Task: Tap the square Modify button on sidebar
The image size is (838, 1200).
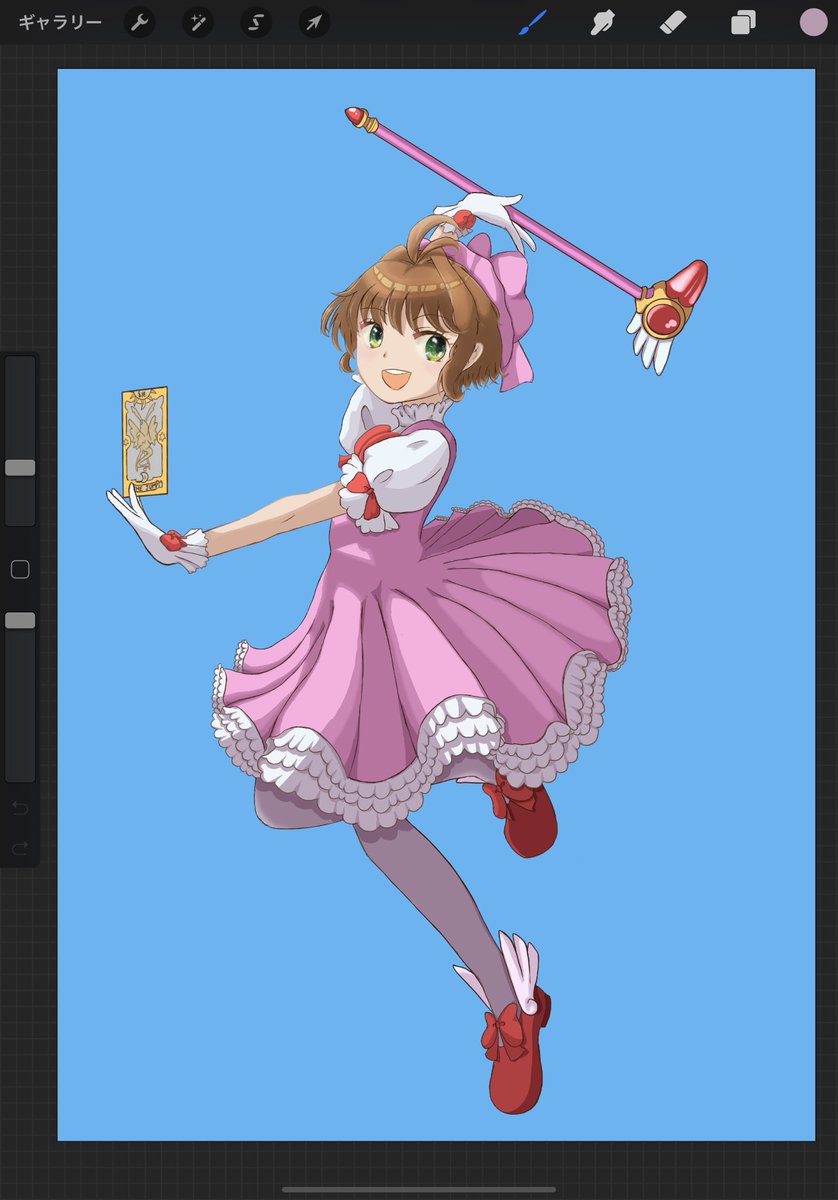Action: click(20, 570)
